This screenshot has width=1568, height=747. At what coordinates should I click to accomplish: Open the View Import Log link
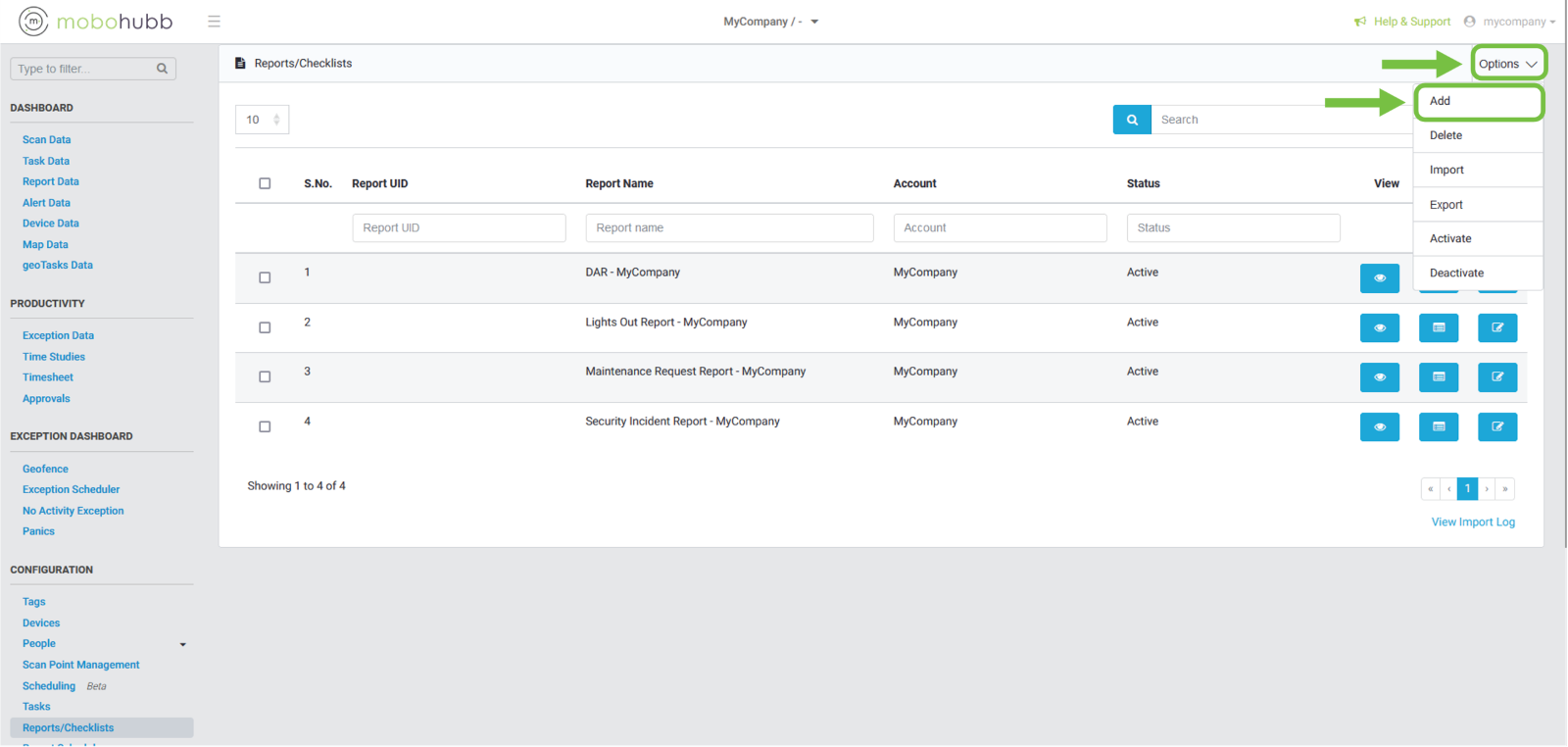point(1472,523)
